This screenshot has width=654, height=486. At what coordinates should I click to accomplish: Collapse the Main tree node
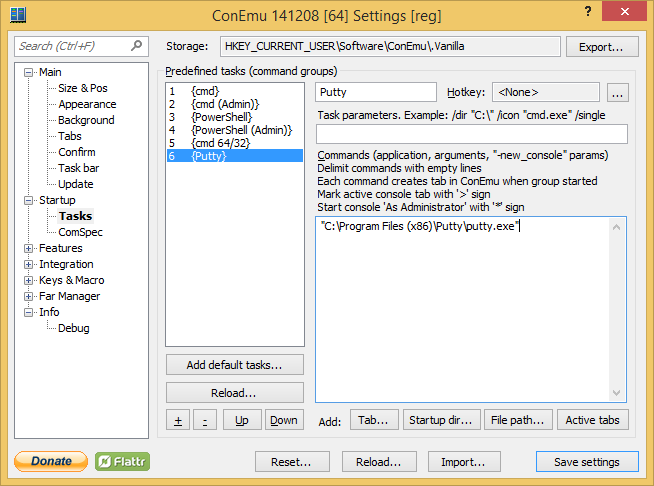[x=29, y=72]
